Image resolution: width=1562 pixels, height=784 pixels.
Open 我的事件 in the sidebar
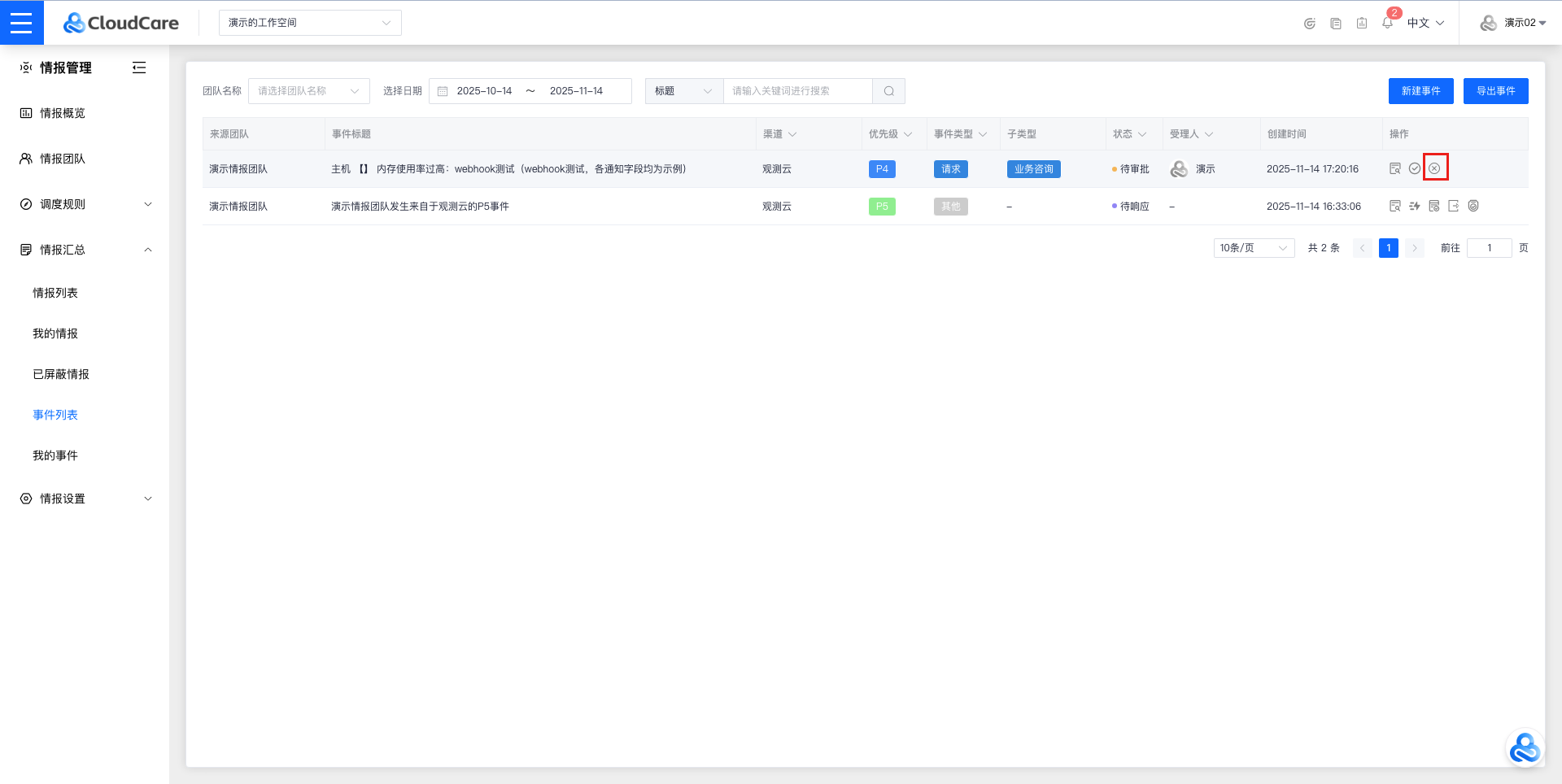pyautogui.click(x=55, y=455)
